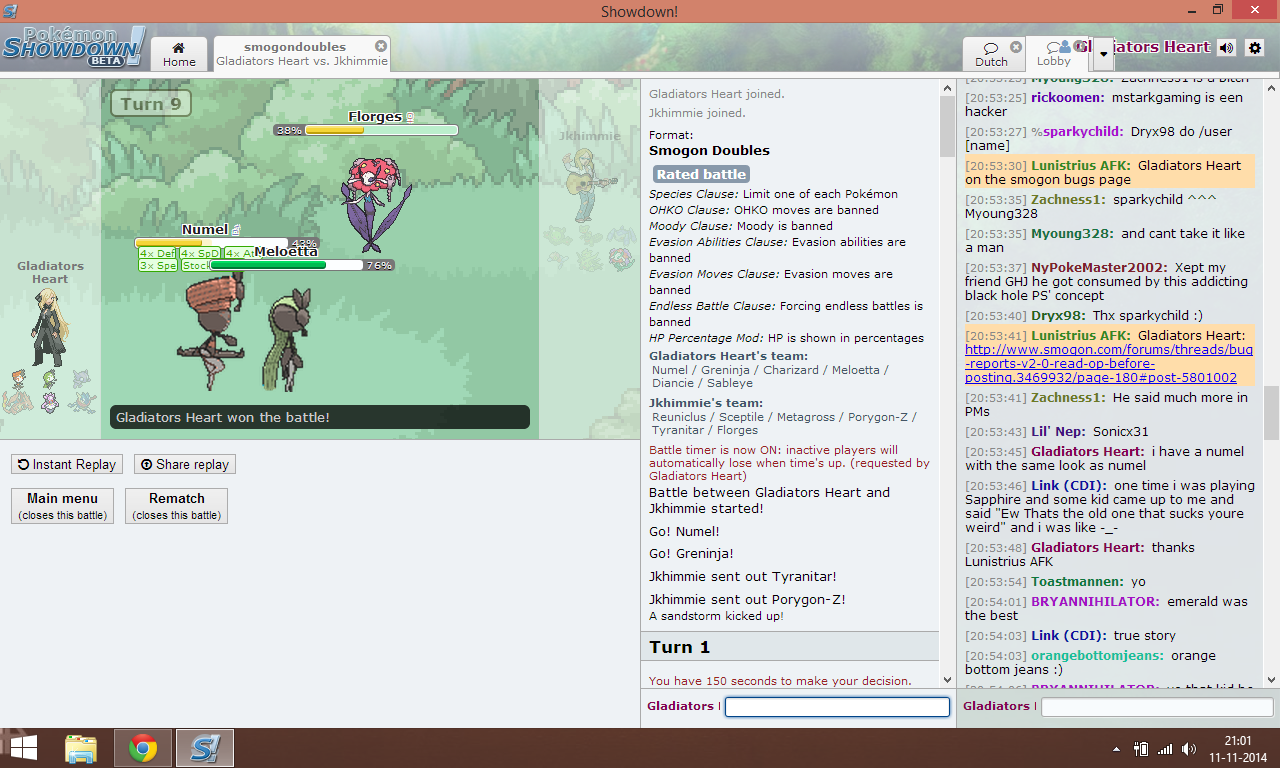The image size is (1280, 768).
Task: Click the Showdown app icon in the taskbar
Action: 205,748
